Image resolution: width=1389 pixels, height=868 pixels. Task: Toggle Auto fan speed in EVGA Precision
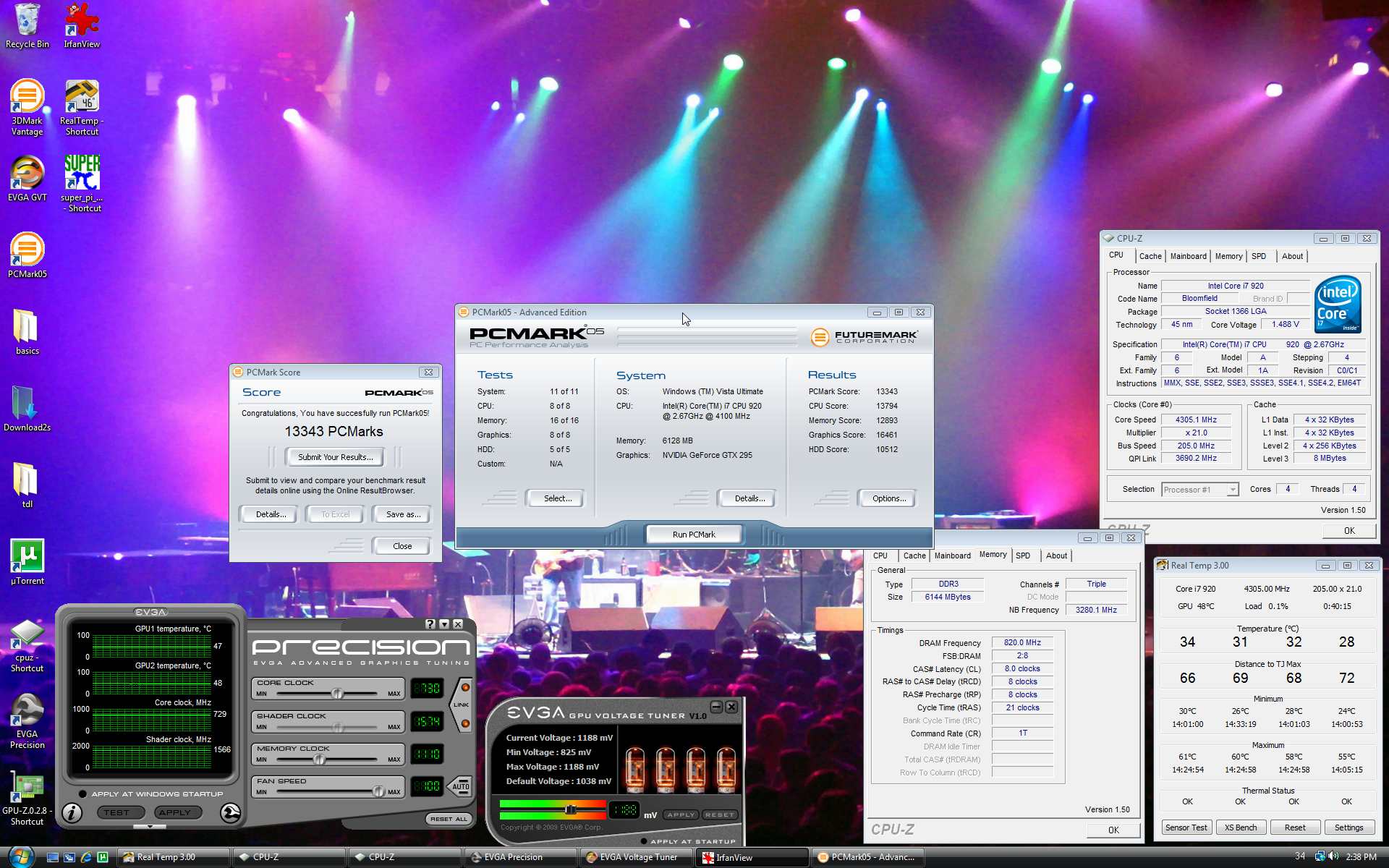pyautogui.click(x=461, y=786)
